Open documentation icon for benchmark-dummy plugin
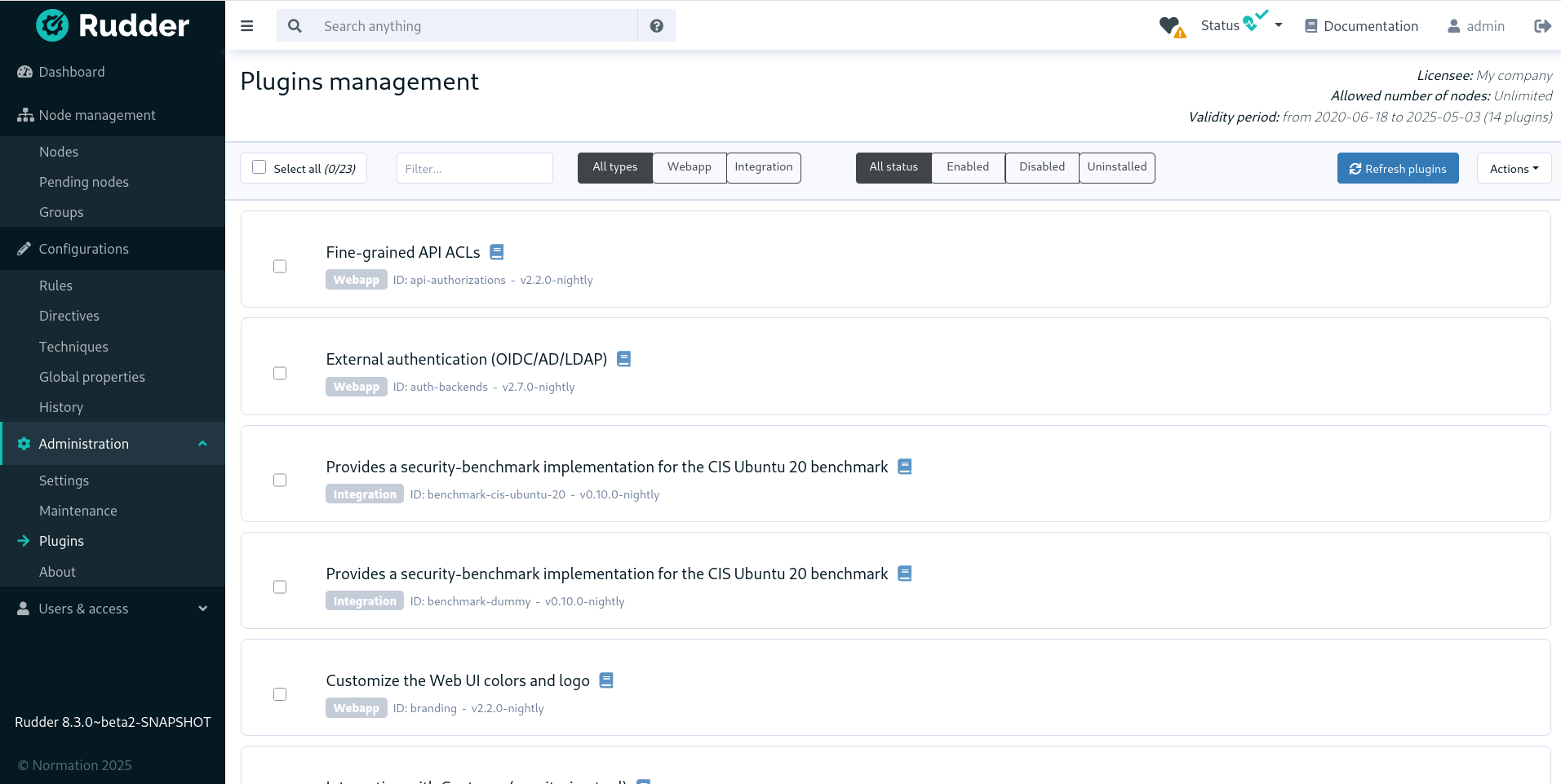Image resolution: width=1561 pixels, height=784 pixels. [904, 574]
